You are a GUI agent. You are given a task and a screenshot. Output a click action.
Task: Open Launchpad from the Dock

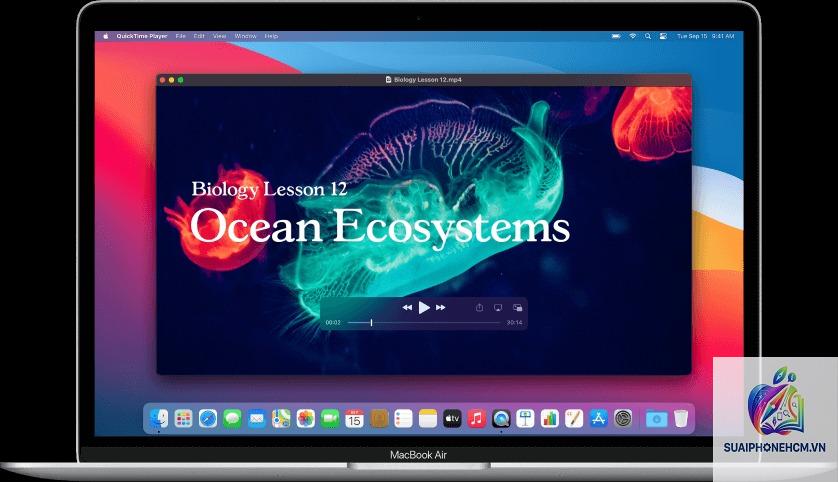tap(183, 418)
